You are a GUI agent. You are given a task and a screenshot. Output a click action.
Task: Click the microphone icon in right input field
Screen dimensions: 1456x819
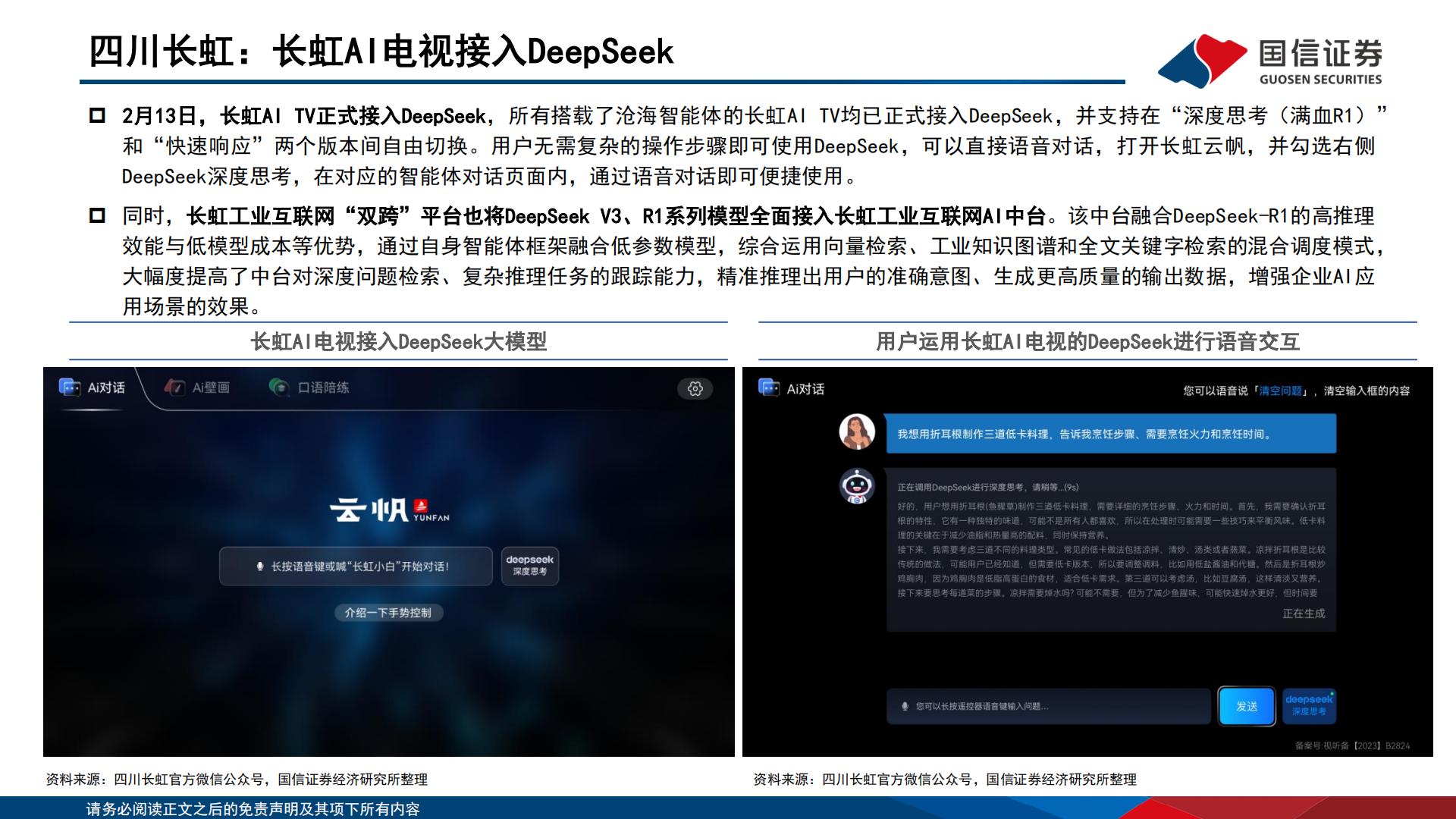point(905,706)
